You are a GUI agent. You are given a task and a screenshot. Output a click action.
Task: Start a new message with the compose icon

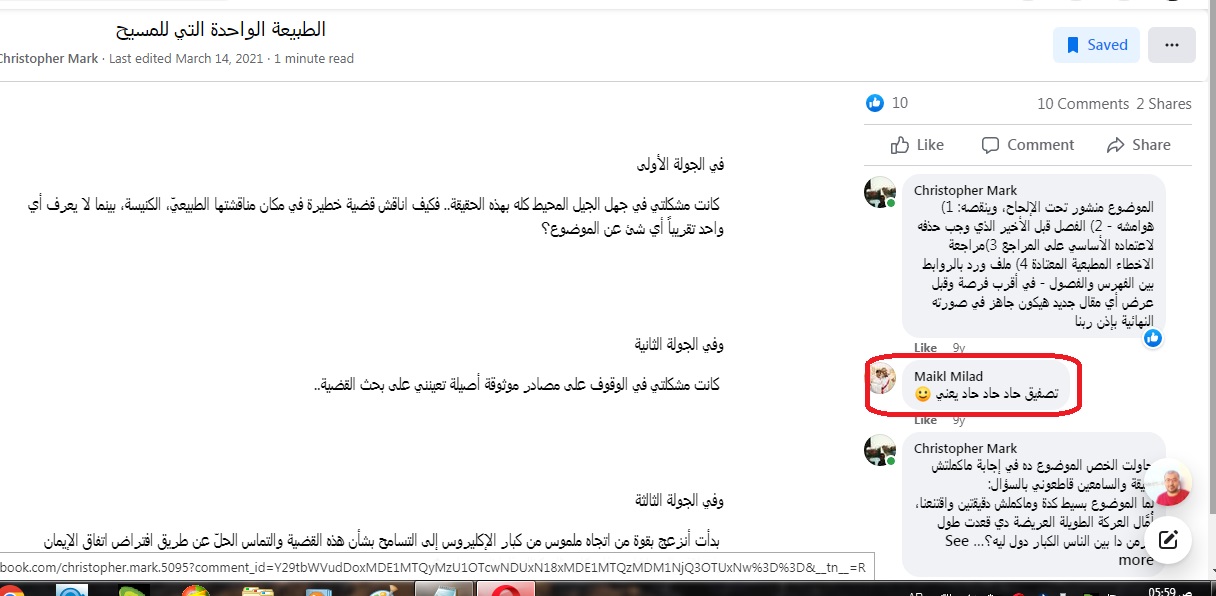[1167, 541]
